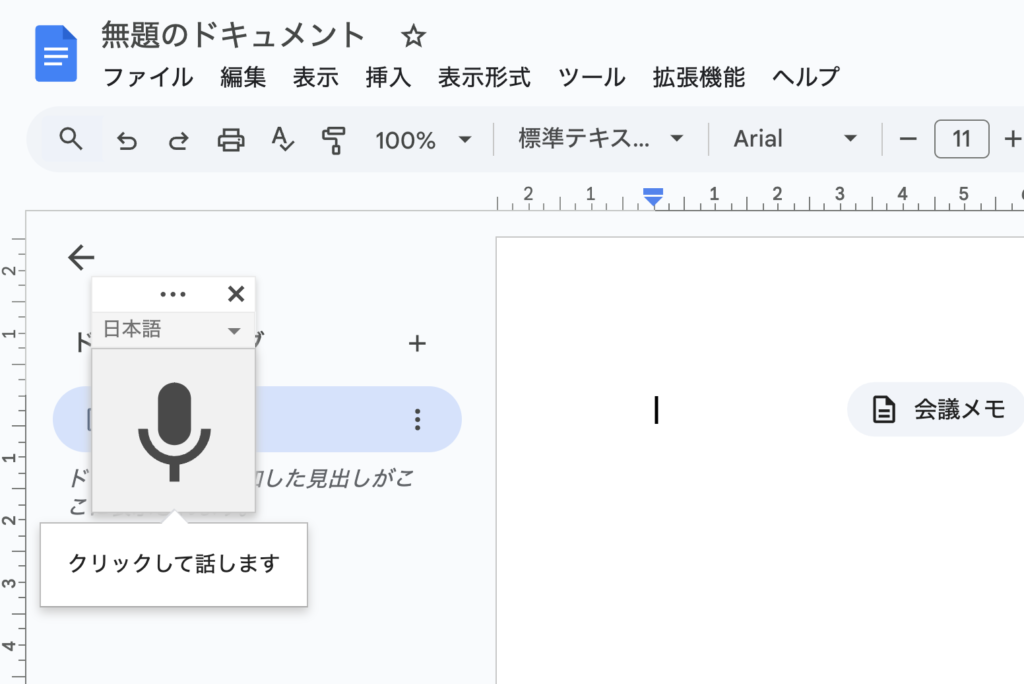Image resolution: width=1024 pixels, height=684 pixels.
Task: Run the spelling and grammar check
Action: point(283,140)
